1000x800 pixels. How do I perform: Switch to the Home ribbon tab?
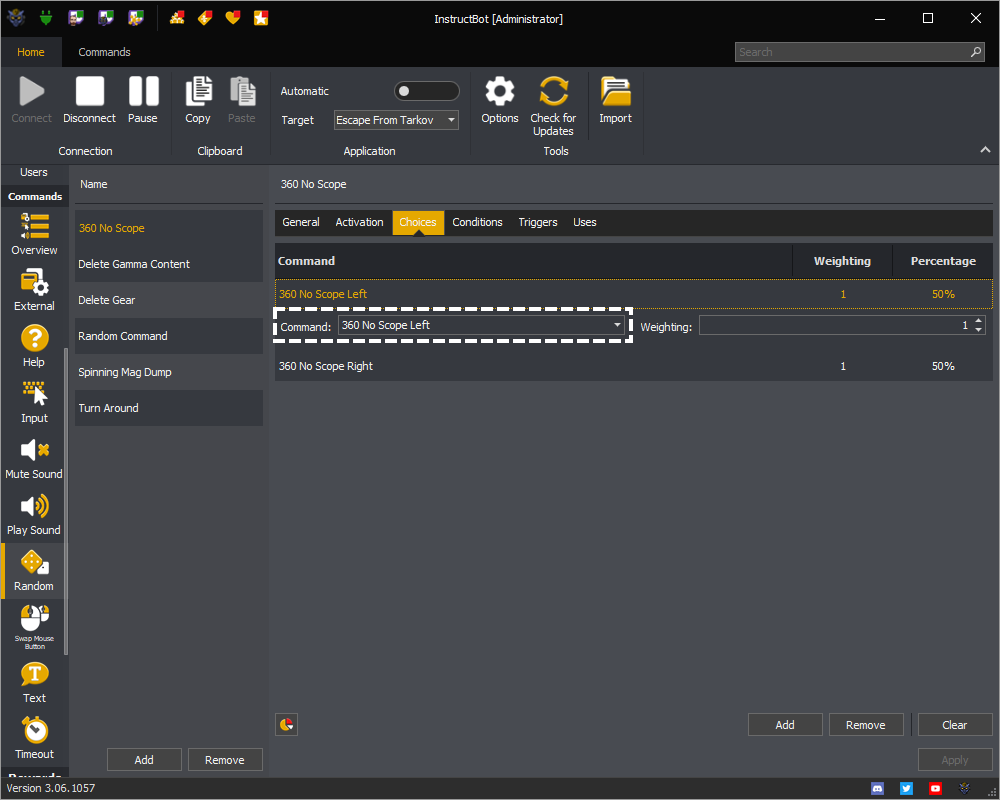[x=31, y=52]
